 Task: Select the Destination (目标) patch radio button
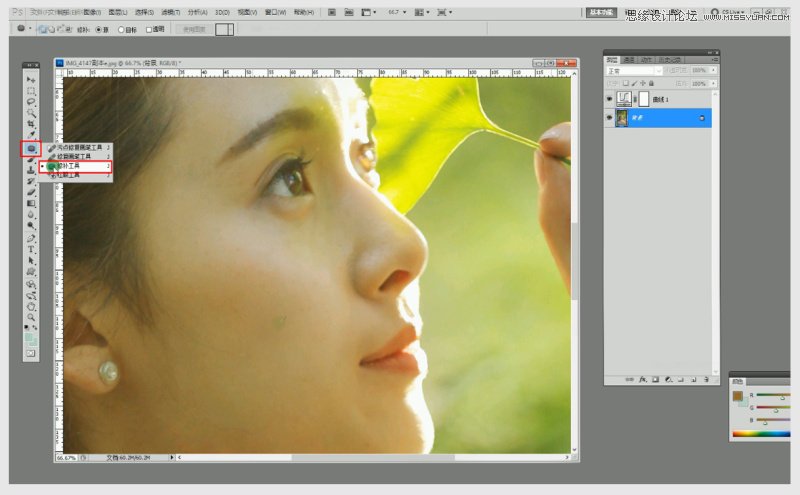122,30
